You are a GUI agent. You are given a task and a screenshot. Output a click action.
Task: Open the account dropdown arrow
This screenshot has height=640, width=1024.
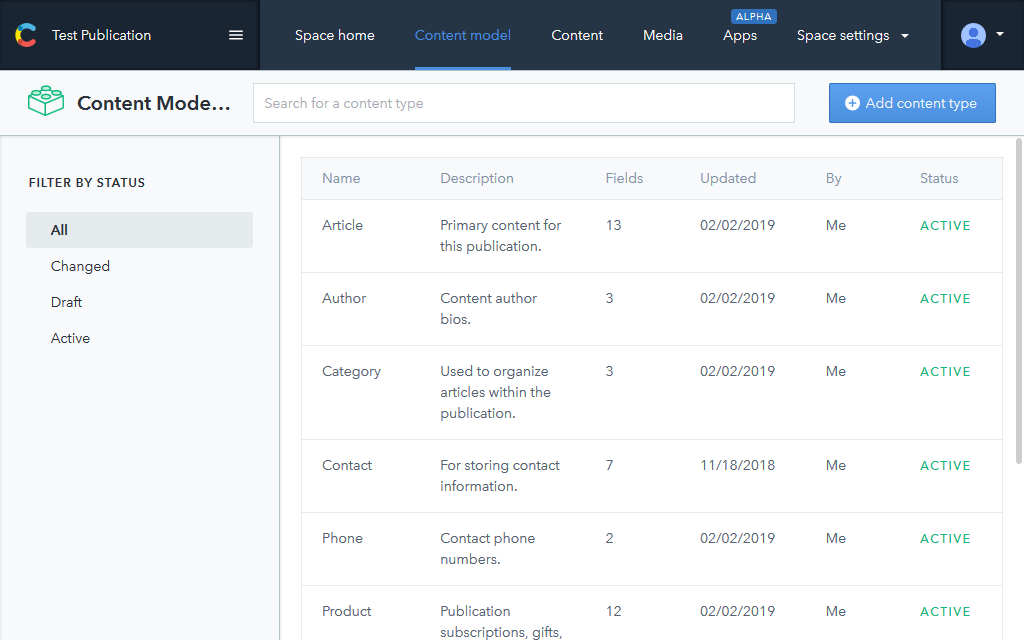pos(1000,35)
